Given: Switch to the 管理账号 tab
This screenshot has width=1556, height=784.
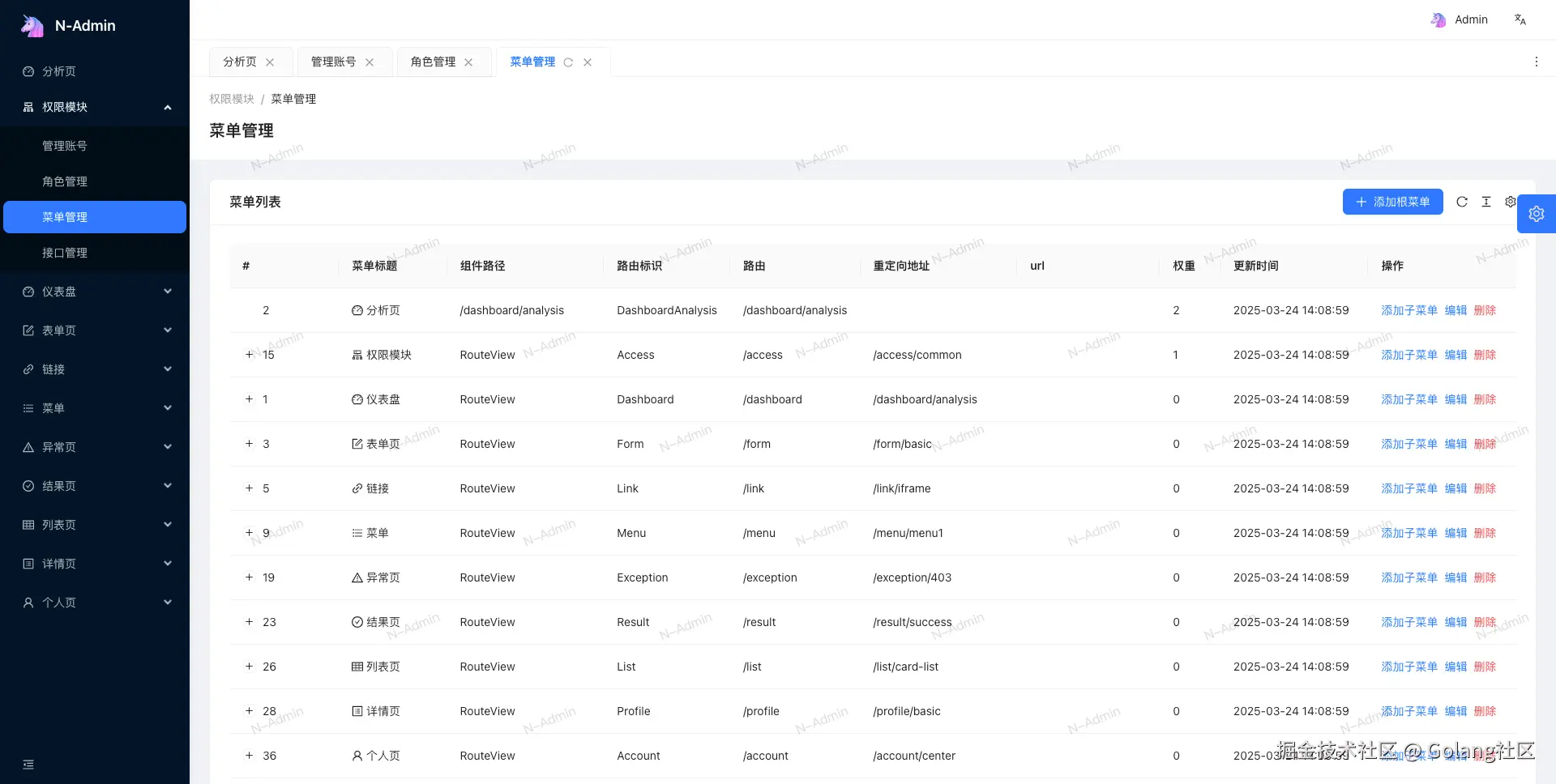Looking at the screenshot, I should [x=333, y=62].
